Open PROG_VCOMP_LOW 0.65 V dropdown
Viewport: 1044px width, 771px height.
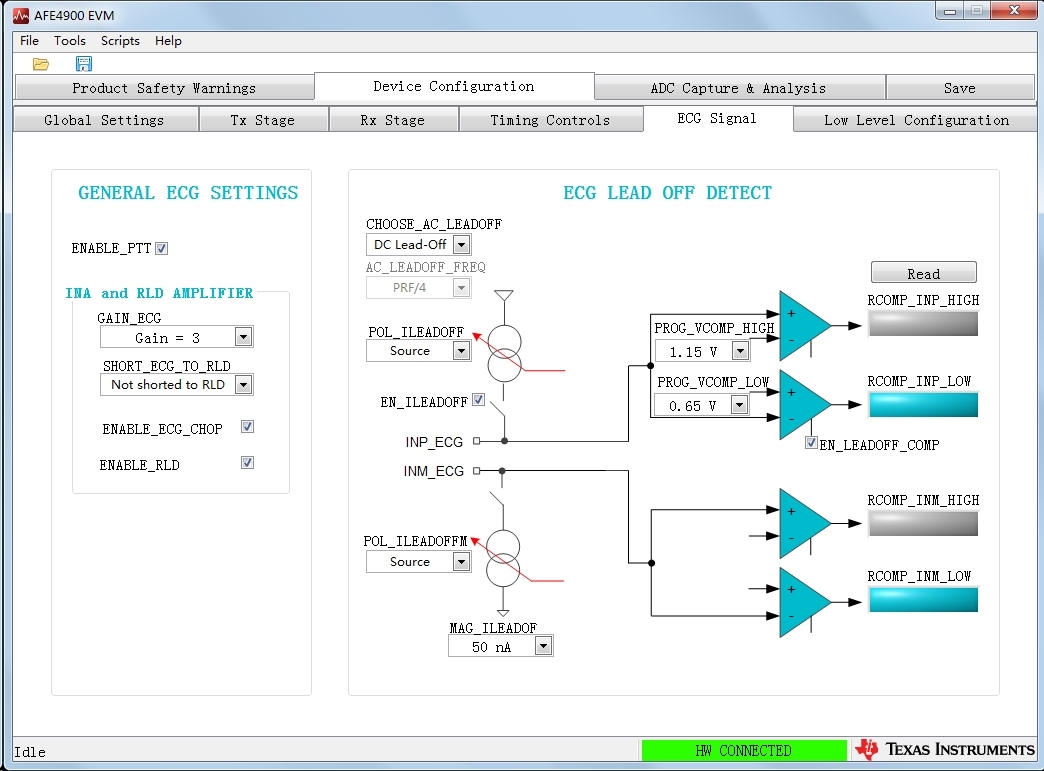point(701,405)
